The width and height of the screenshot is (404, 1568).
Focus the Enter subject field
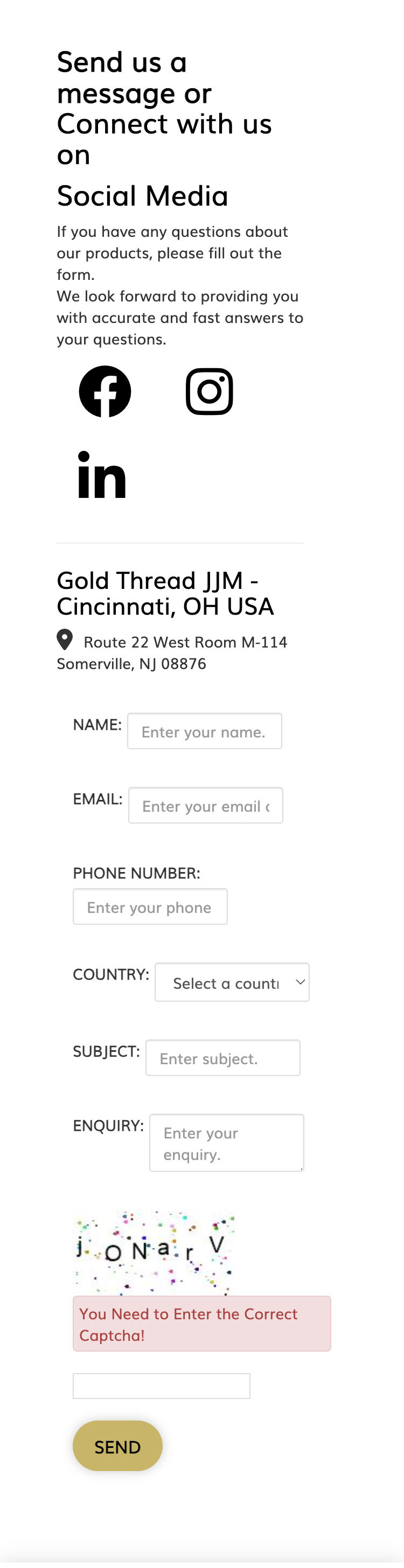pyautogui.click(x=222, y=1058)
